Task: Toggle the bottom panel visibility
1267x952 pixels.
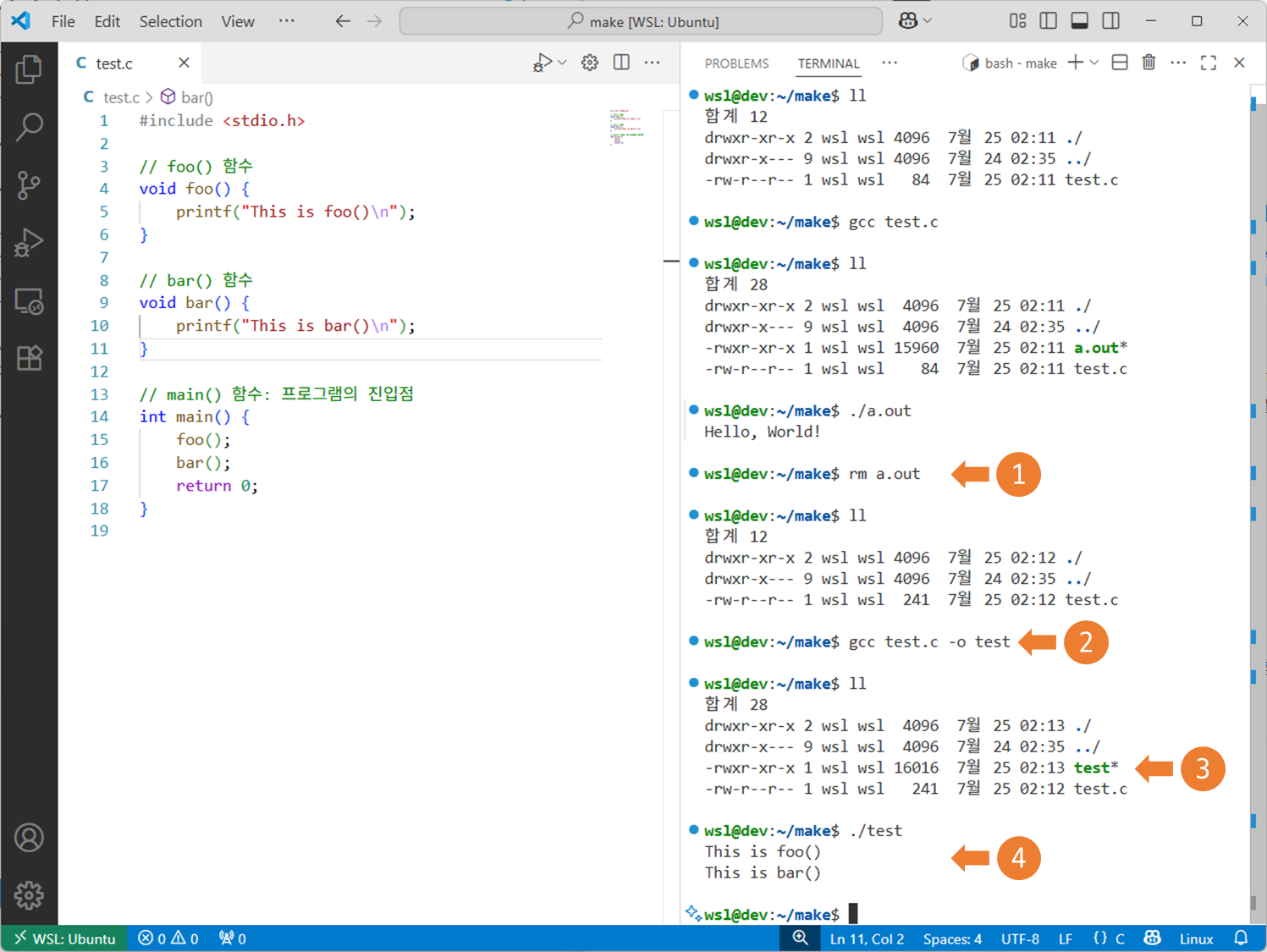Action: 1079,21
